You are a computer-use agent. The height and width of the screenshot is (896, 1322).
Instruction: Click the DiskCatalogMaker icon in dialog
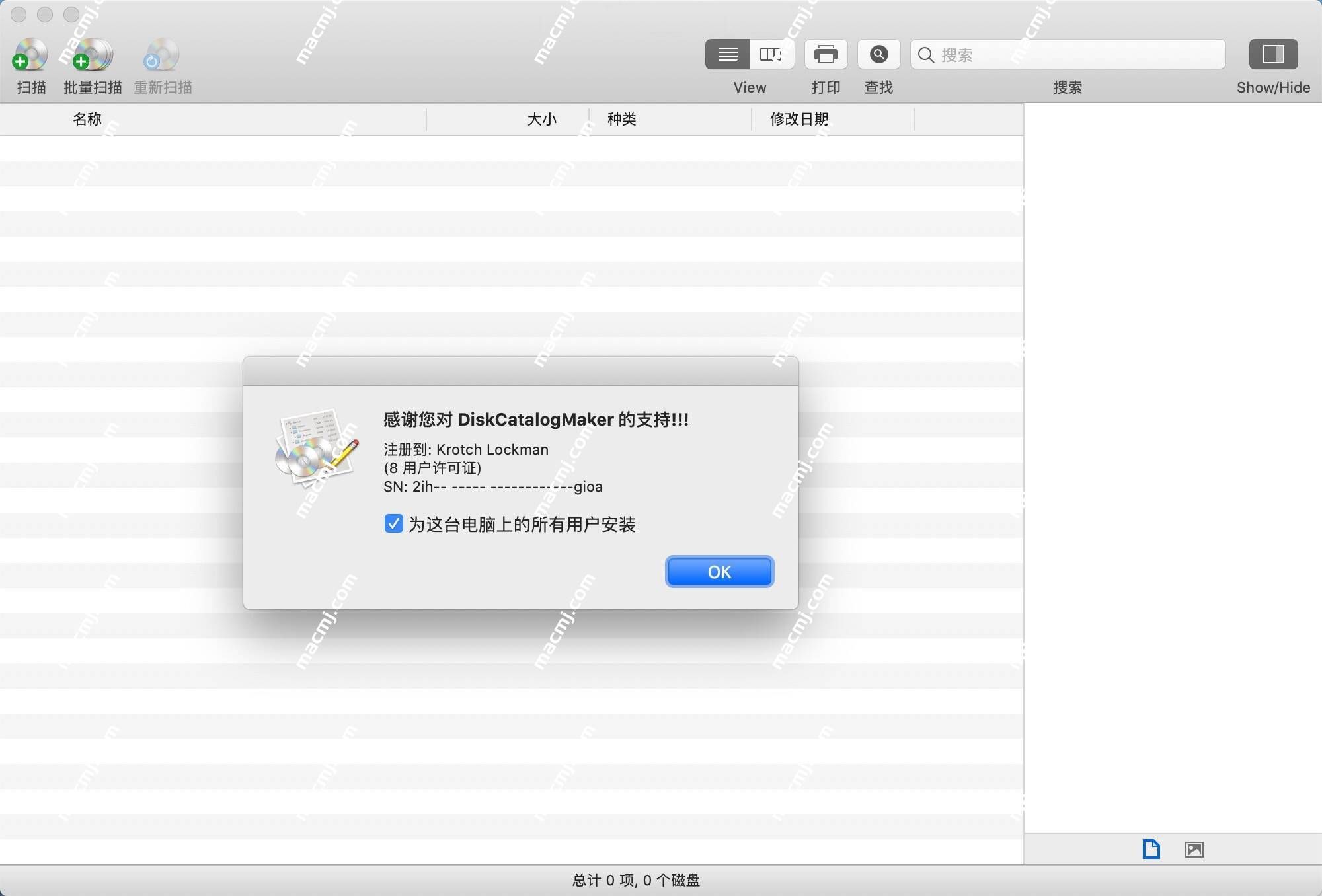(316, 447)
